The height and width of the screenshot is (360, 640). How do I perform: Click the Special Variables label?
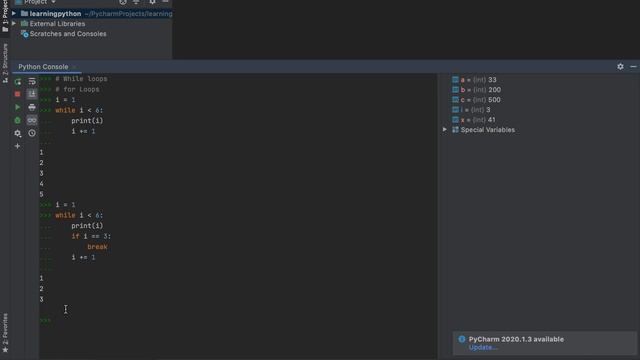click(487, 130)
